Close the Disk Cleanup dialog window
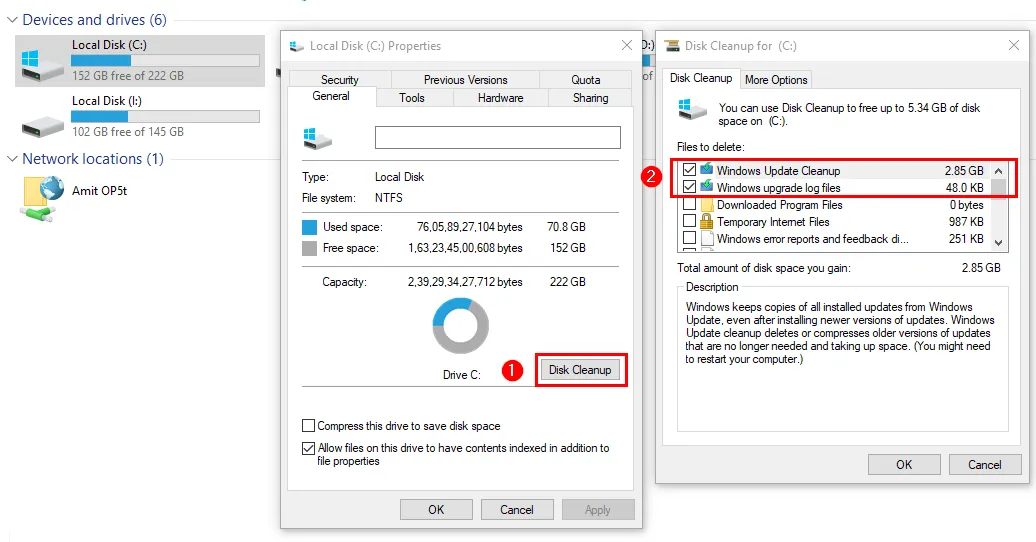Image resolution: width=1036 pixels, height=542 pixels. point(1014,45)
